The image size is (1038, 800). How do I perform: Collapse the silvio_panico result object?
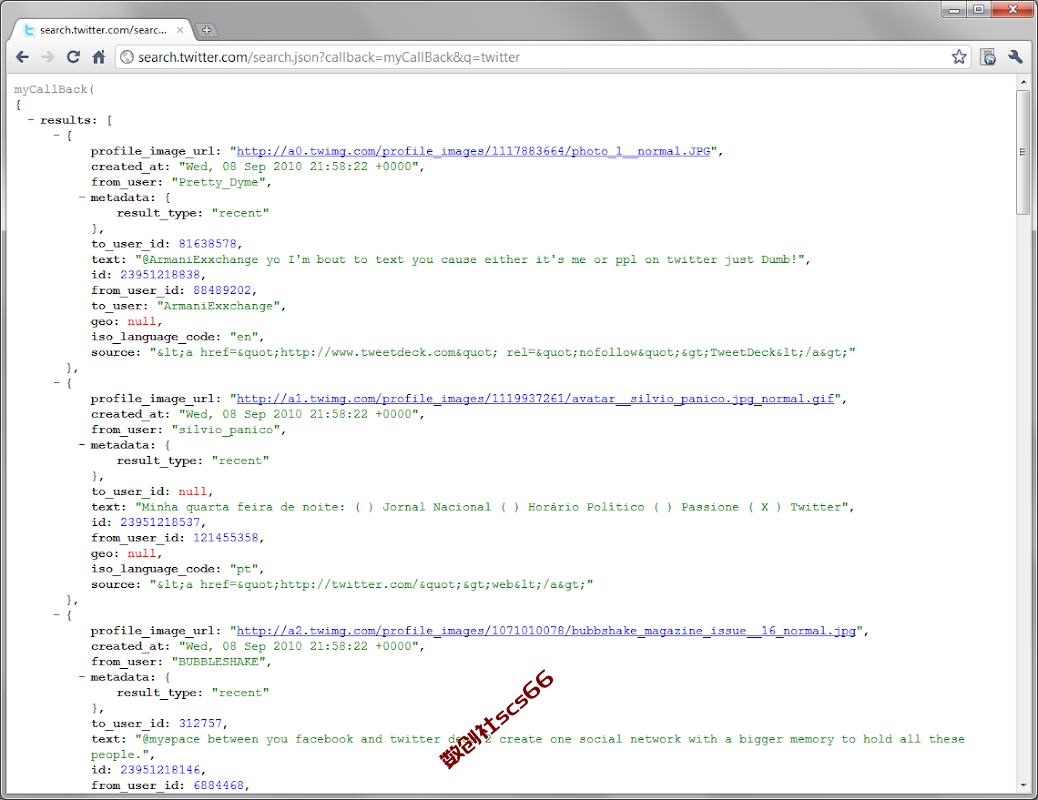57,383
